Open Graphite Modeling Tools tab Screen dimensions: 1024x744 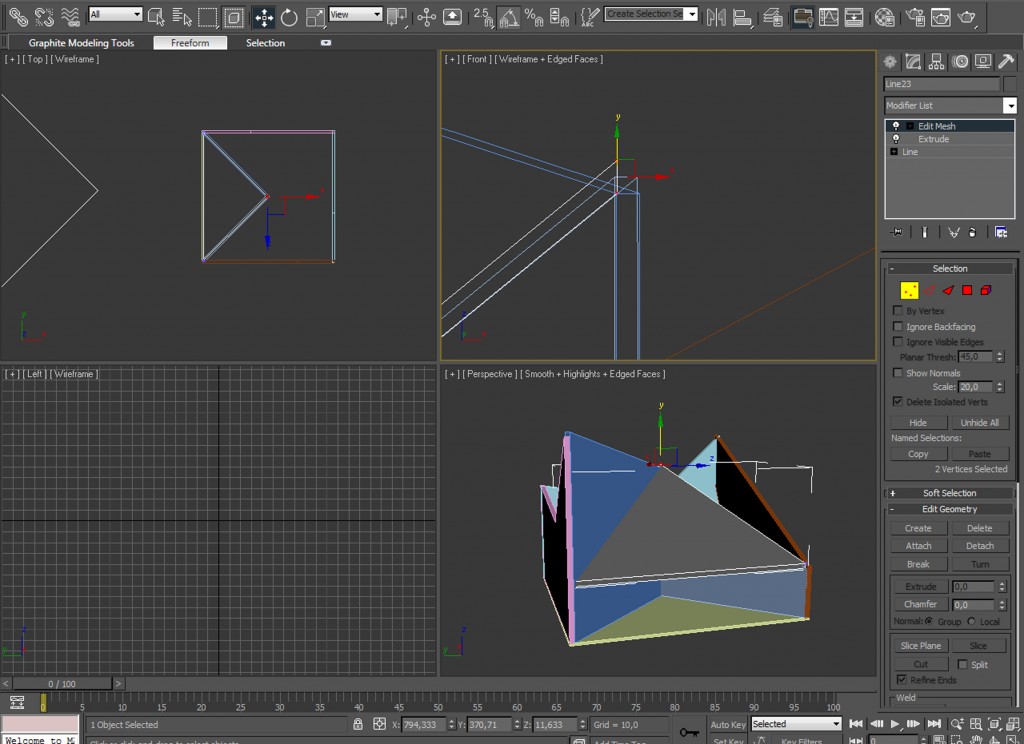[x=81, y=42]
